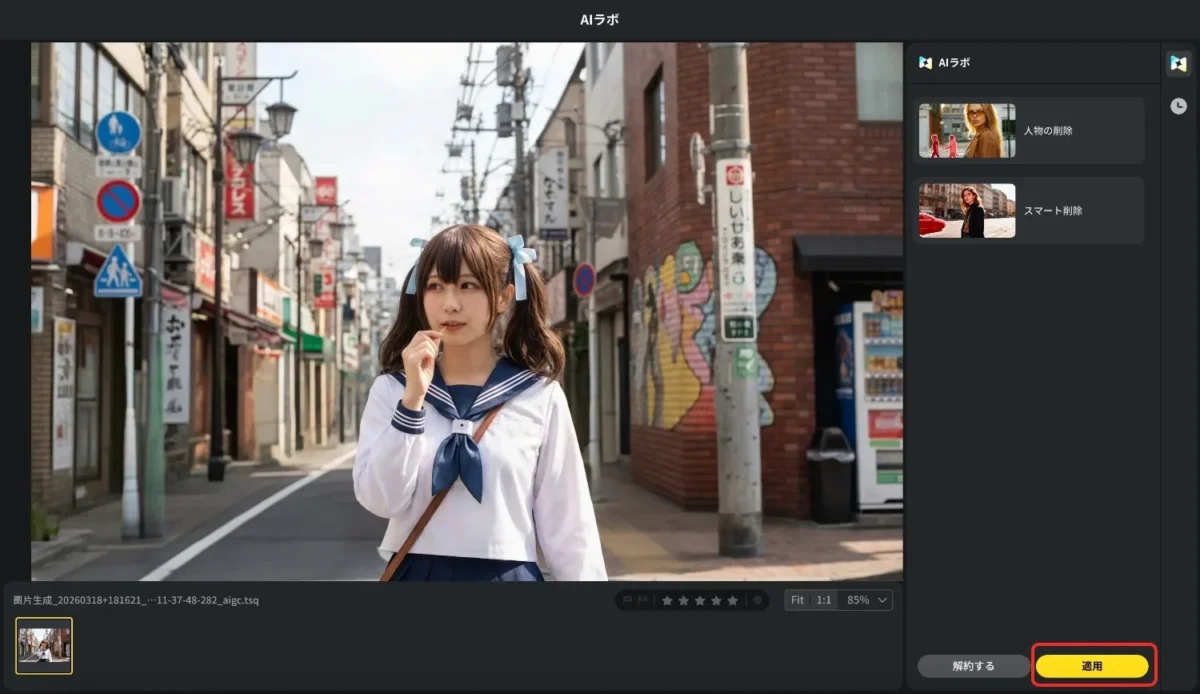Click the main preview image of the girl
The height and width of the screenshot is (694, 1200).
[x=466, y=311]
